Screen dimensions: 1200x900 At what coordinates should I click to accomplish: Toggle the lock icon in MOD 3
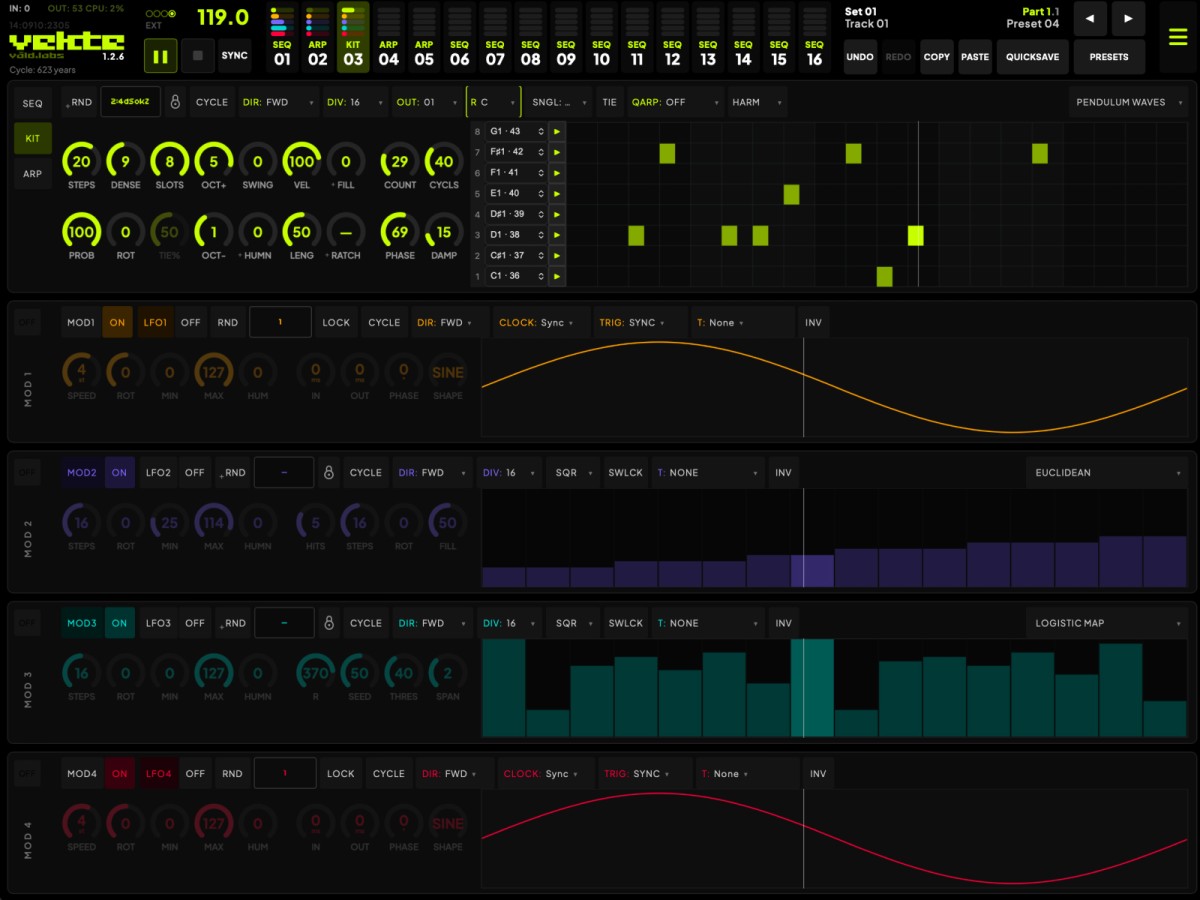tap(328, 623)
